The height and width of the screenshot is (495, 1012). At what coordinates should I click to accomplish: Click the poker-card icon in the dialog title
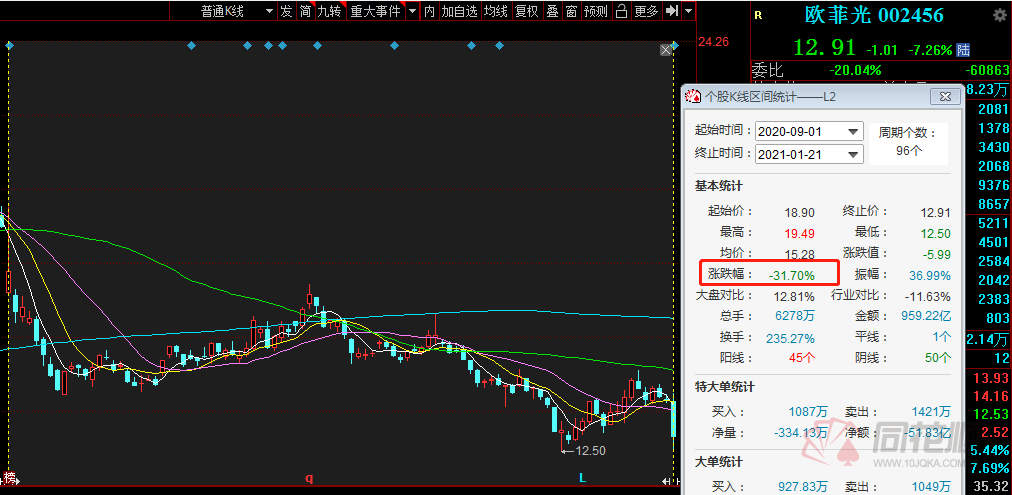tap(693, 97)
